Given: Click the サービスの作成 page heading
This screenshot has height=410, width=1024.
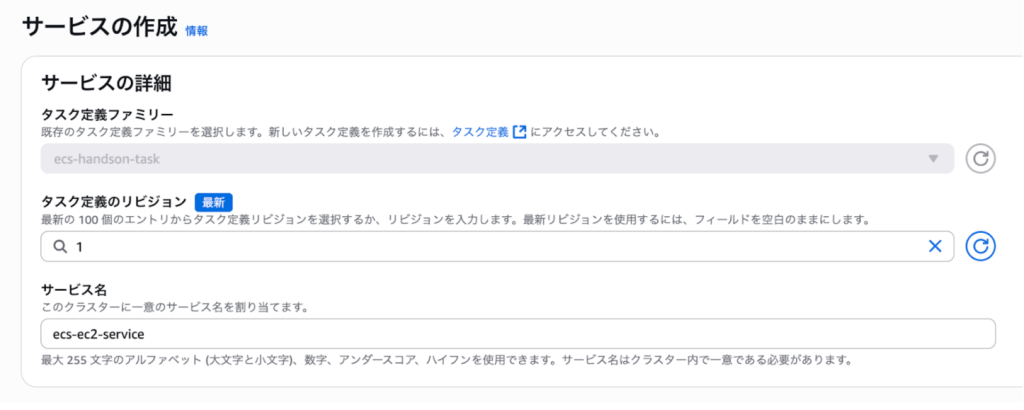Looking at the screenshot, I should [x=99, y=27].
